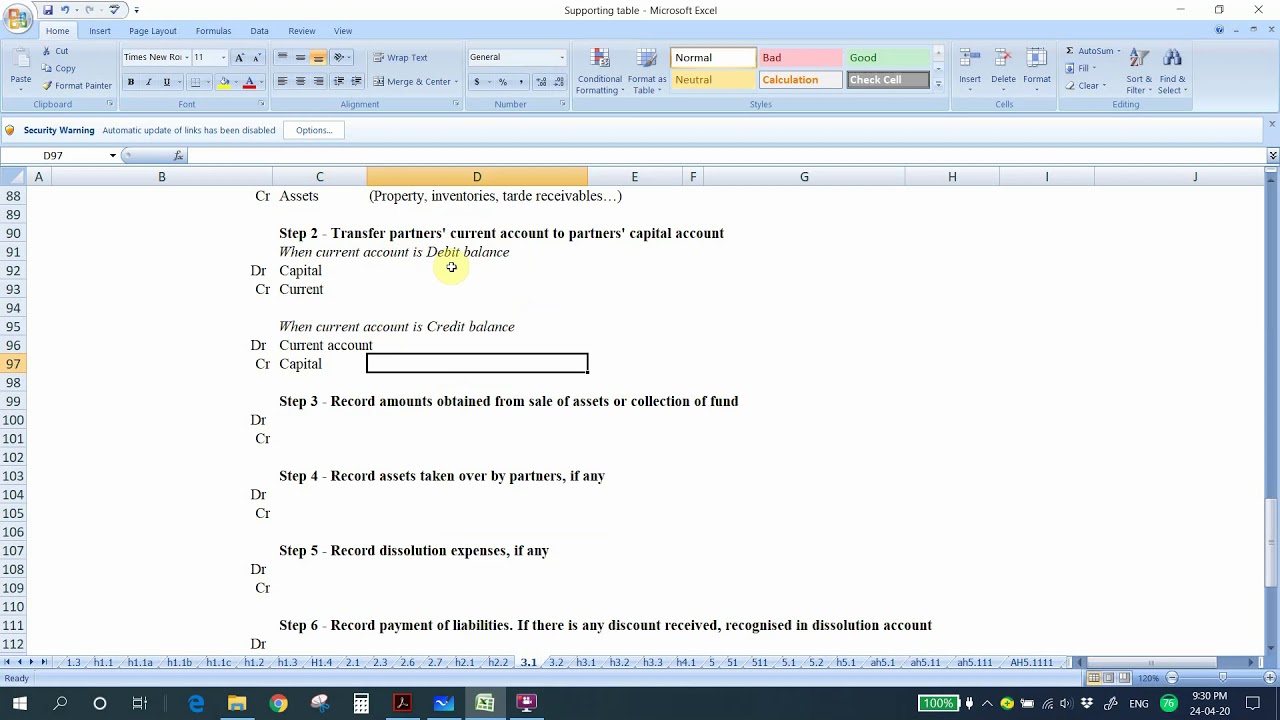This screenshot has height=720, width=1280.
Task: Open the cell Borders icon
Action: (x=196, y=82)
